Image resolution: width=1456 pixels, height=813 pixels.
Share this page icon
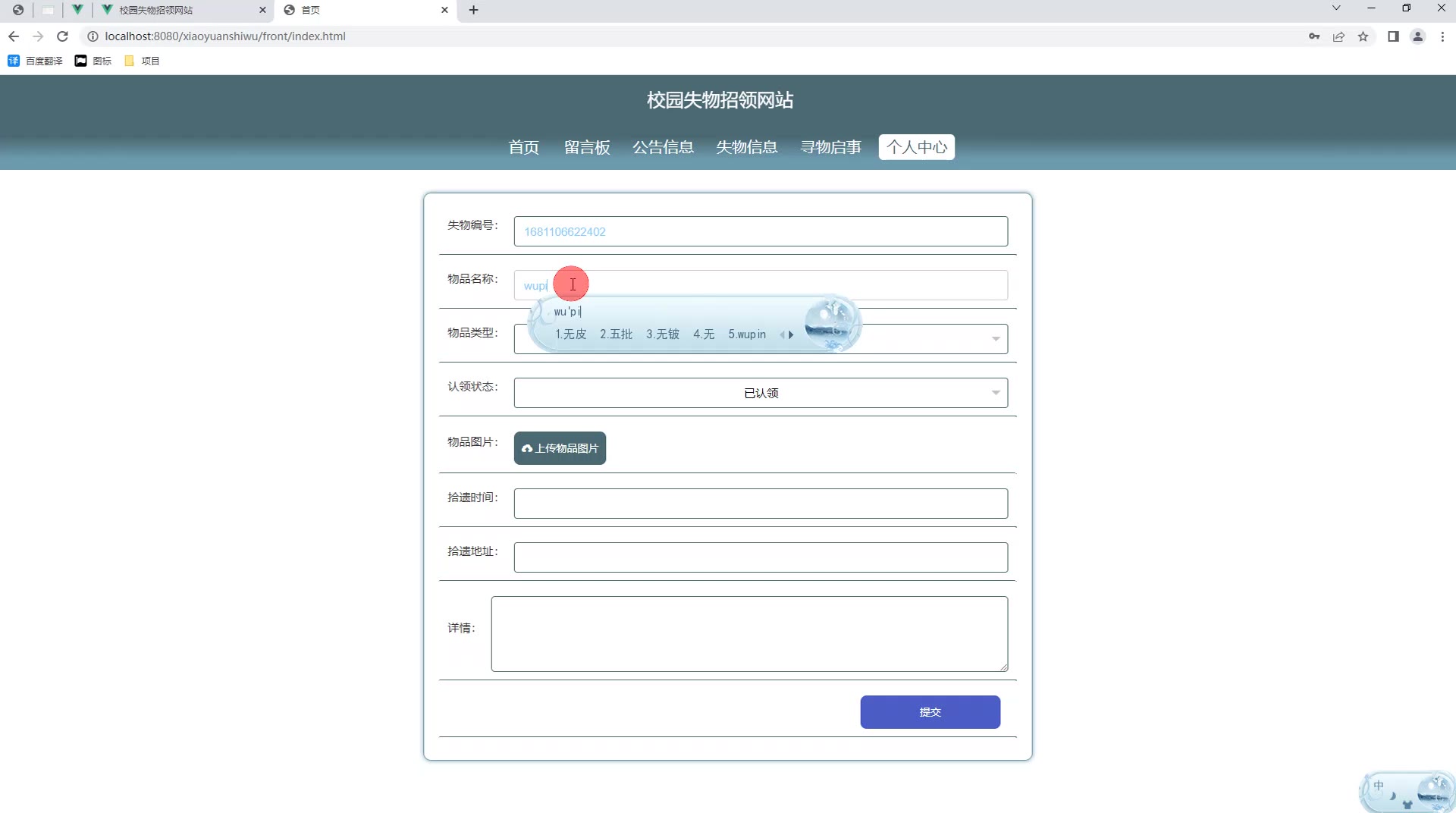point(1338,36)
